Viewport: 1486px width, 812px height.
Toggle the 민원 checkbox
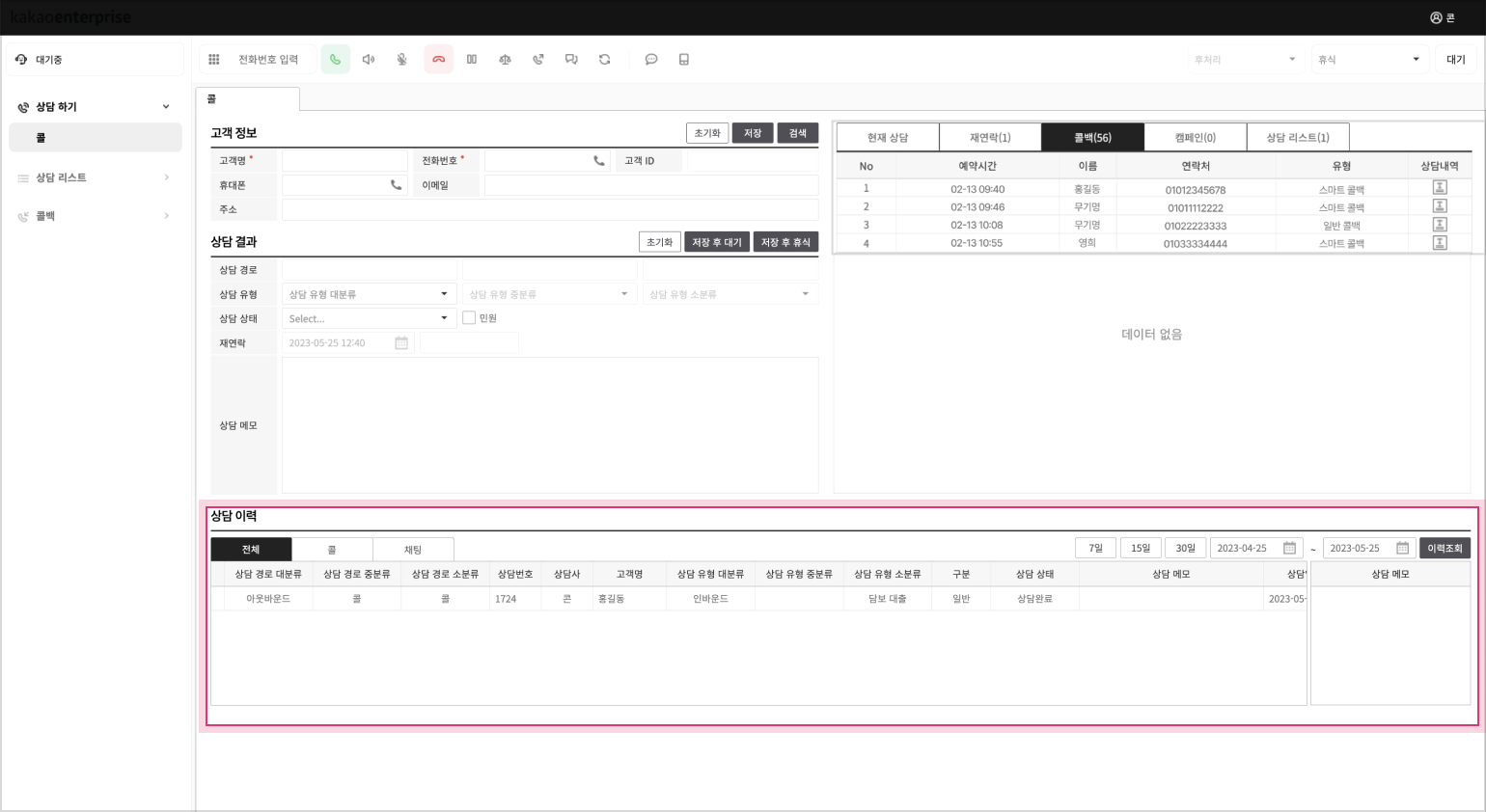click(469, 318)
